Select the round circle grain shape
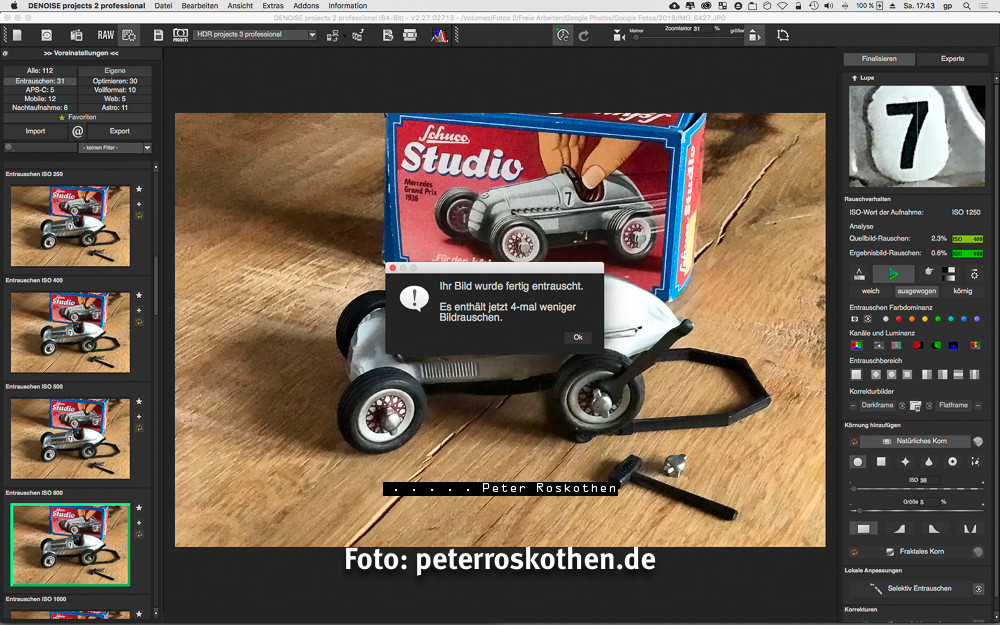 [x=857, y=462]
